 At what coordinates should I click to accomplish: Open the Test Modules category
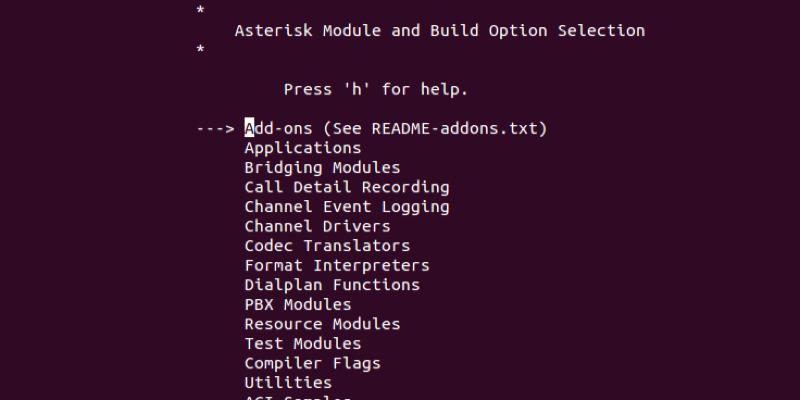pos(303,343)
